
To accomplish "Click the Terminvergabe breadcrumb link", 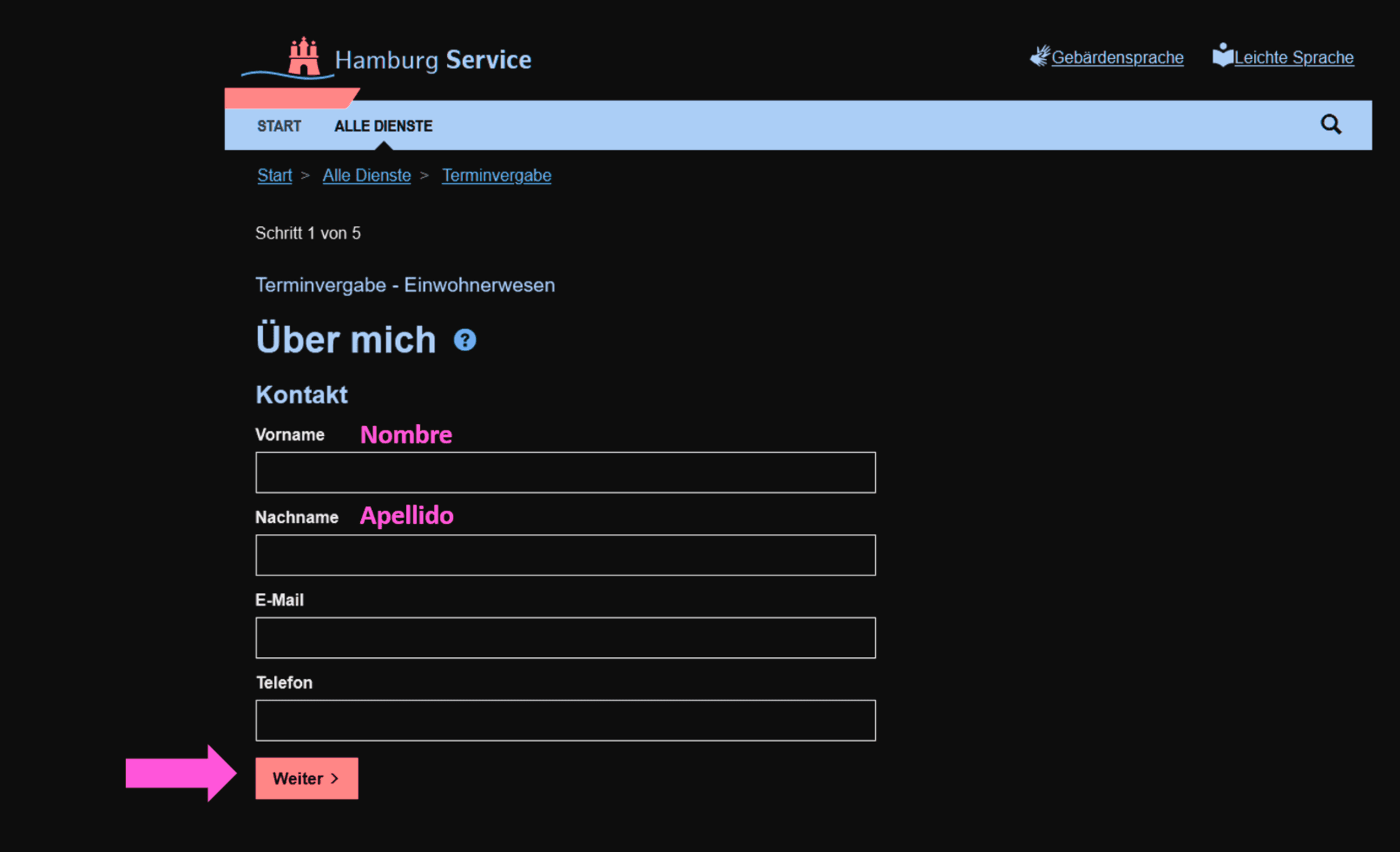I will tap(497, 175).
